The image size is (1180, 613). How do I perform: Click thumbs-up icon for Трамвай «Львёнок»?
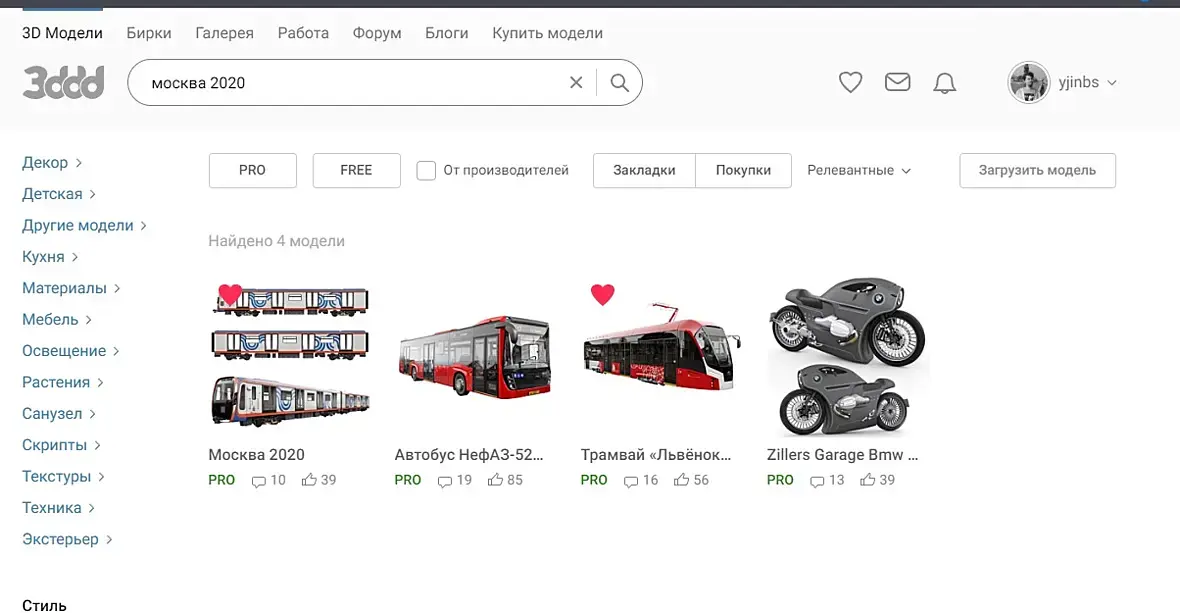click(x=681, y=480)
